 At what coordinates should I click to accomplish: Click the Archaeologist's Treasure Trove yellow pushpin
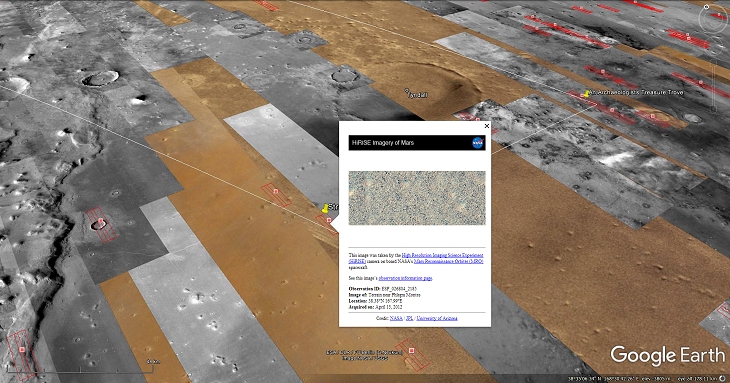coord(587,94)
